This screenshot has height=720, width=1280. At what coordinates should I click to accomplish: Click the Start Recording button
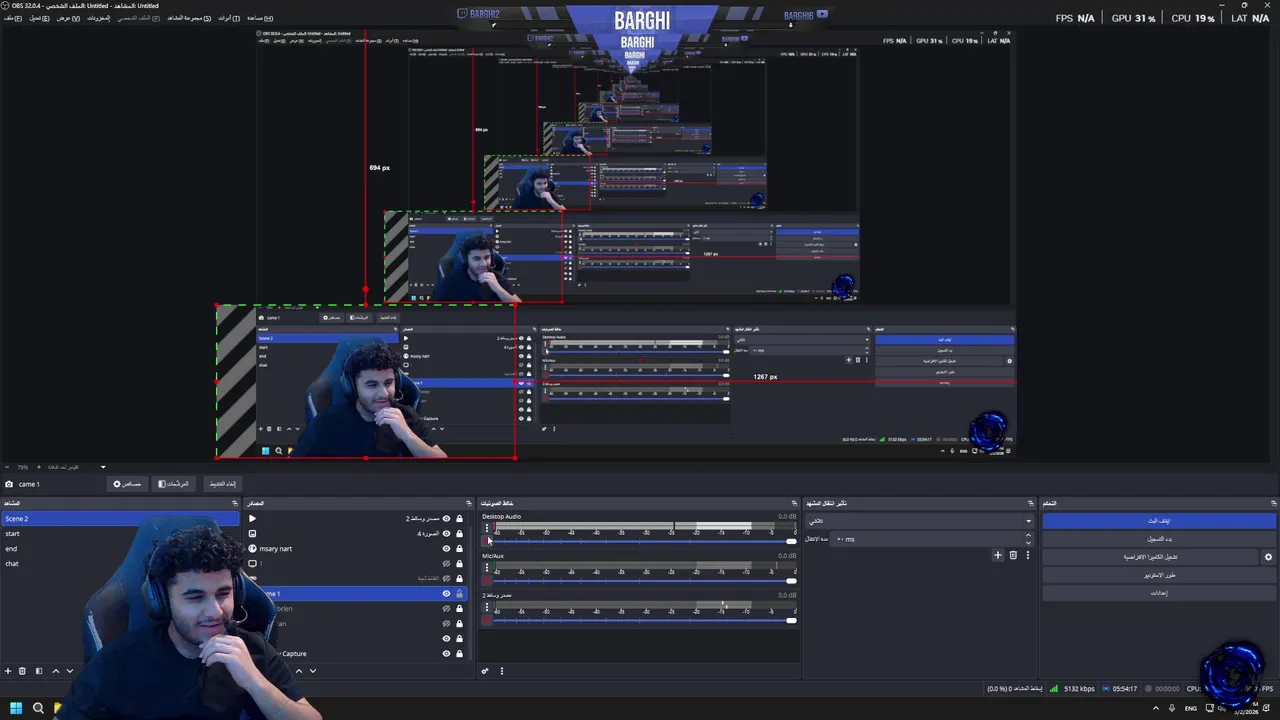point(1159,539)
